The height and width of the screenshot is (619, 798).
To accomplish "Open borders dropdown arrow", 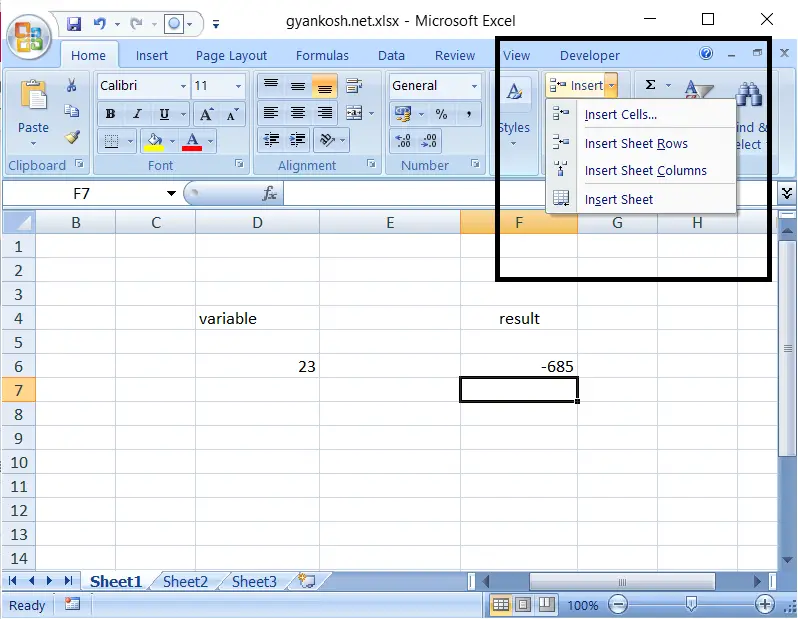I will [x=130, y=141].
